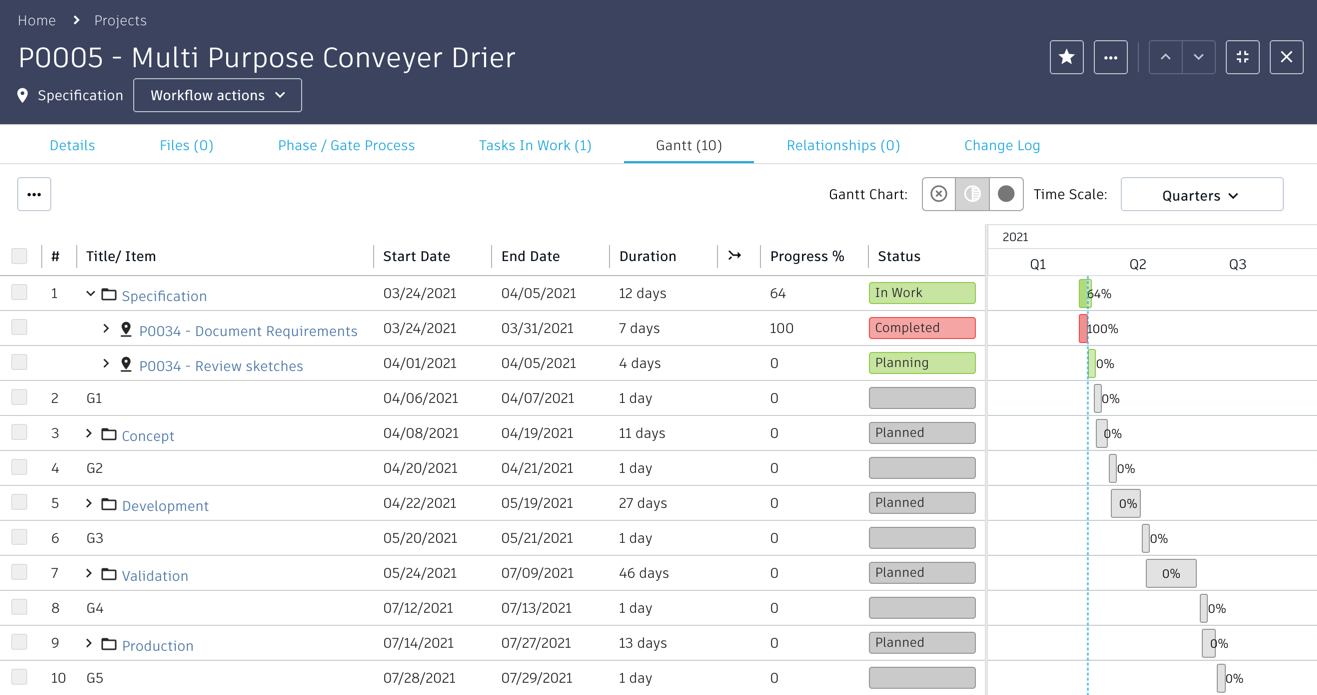1317x695 pixels.
Task: Open the Relationships (0) tab
Action: (x=843, y=145)
